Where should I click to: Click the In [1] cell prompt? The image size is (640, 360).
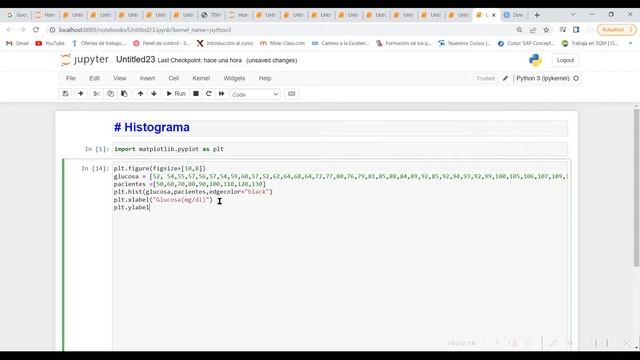[x=97, y=149]
